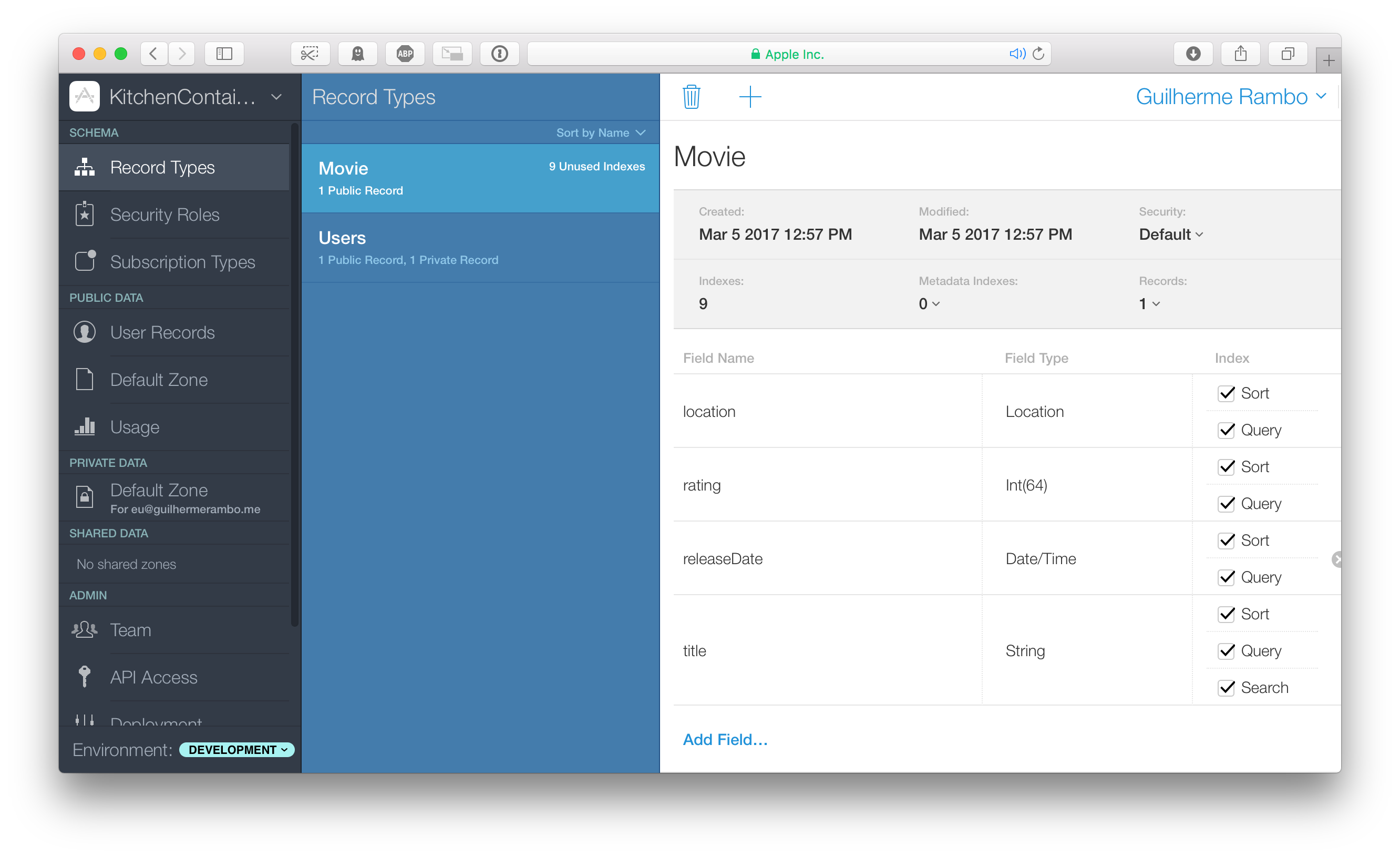Open Subscription Types in sidebar
This screenshot has height=857, width=1400.
[x=174, y=261]
